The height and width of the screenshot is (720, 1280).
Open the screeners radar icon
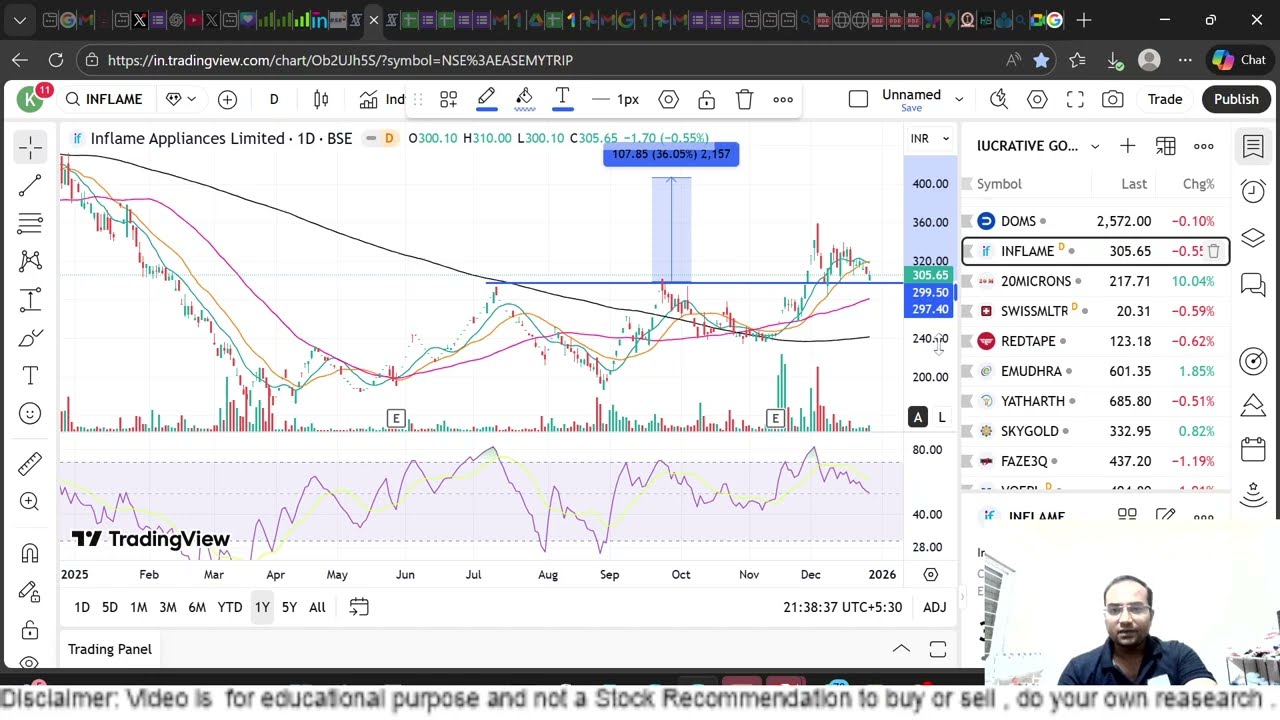click(1253, 361)
